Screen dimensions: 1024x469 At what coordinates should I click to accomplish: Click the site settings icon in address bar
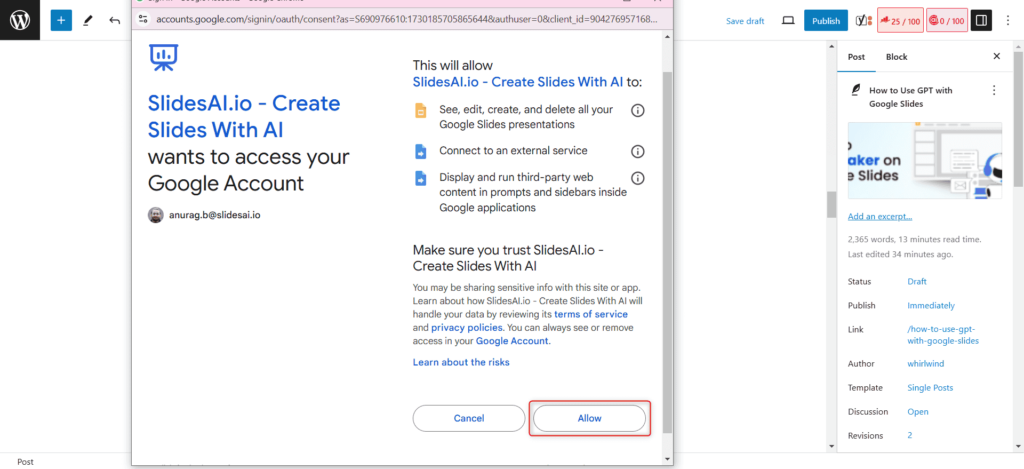143,18
